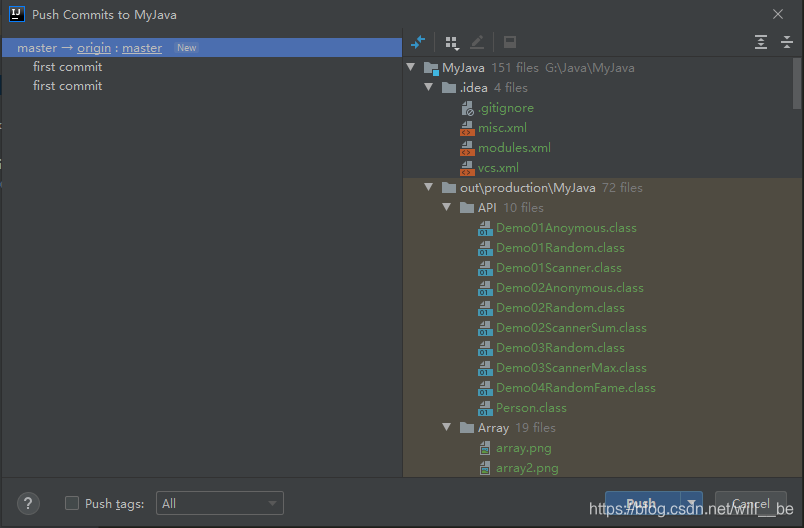This screenshot has width=804, height=528.
Task: Select the lower first commit entry
Action: (68, 86)
